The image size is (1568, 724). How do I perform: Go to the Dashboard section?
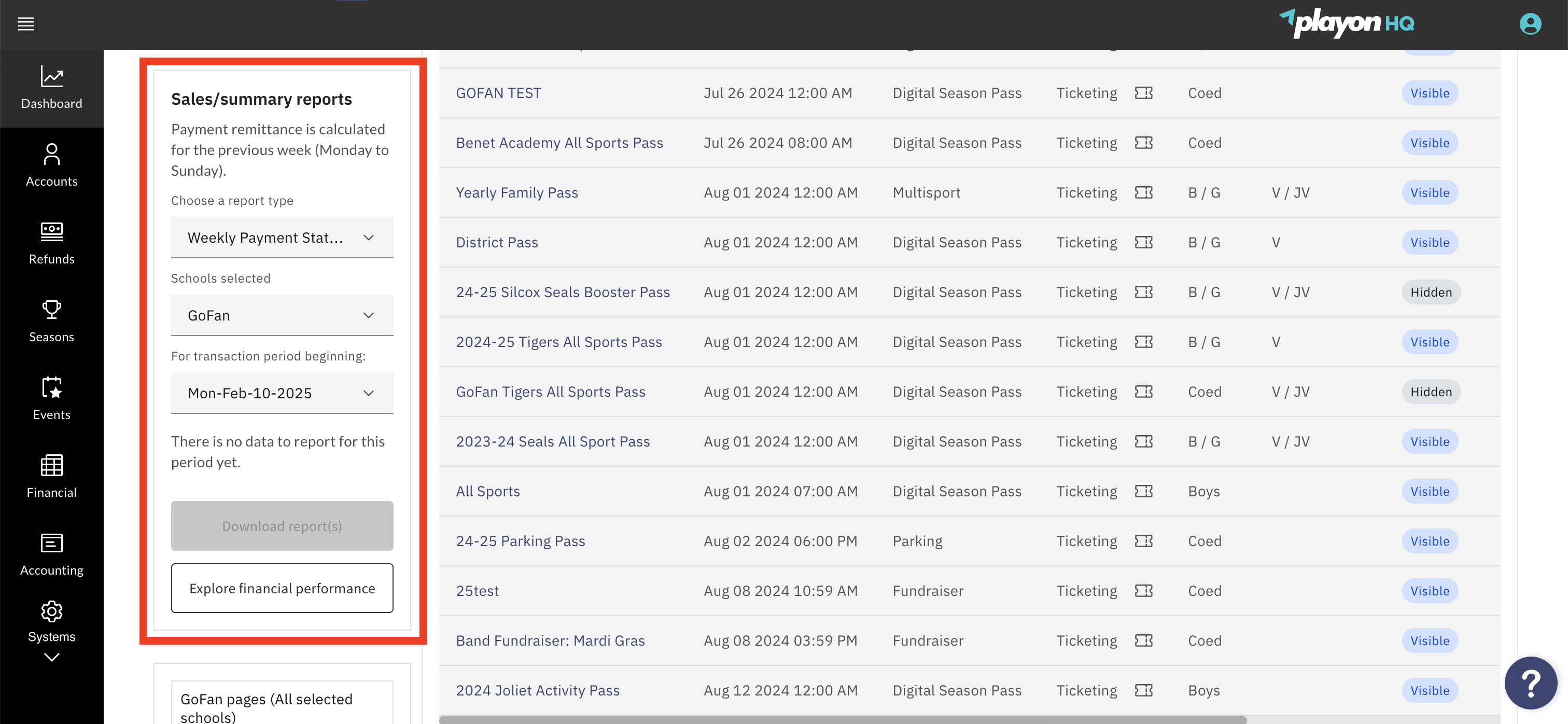52,88
